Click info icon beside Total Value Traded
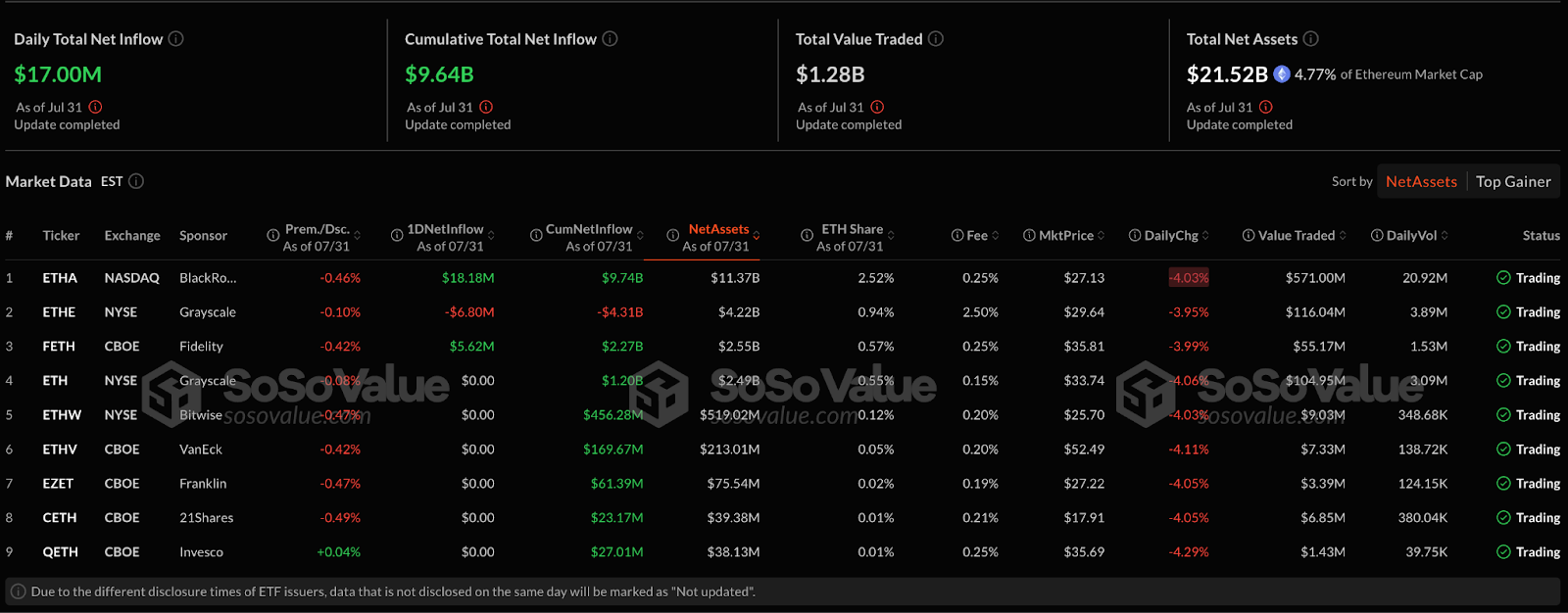Image resolution: width=1568 pixels, height=613 pixels. (936, 39)
